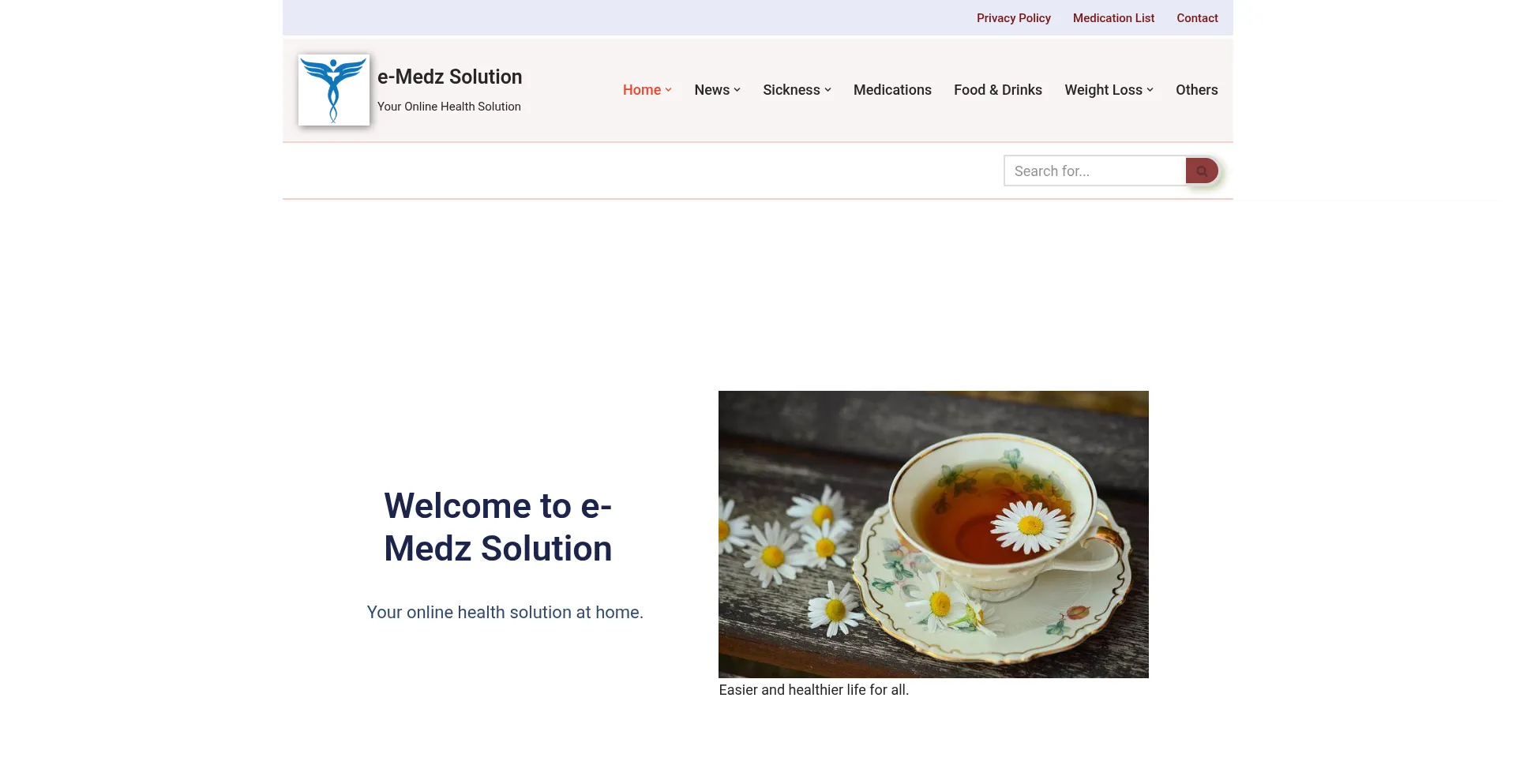Click the e-Medz Solution site title
This screenshot has height=784, width=1516.
(x=449, y=77)
